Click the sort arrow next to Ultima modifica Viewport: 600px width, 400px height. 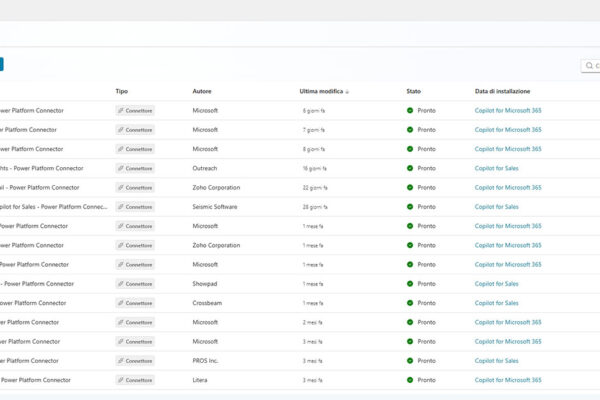click(347, 91)
